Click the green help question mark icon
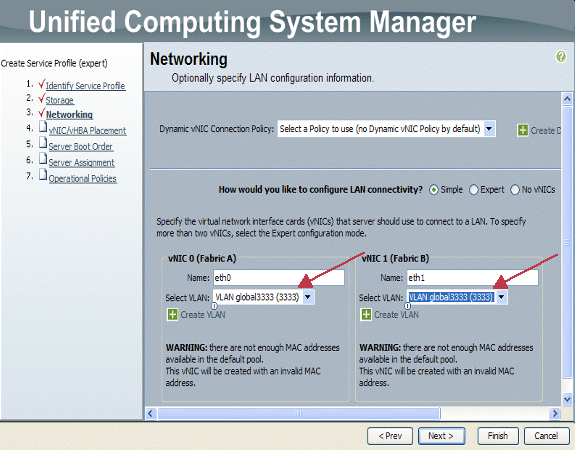Image resolution: width=575 pixels, height=450 pixels. (x=561, y=56)
